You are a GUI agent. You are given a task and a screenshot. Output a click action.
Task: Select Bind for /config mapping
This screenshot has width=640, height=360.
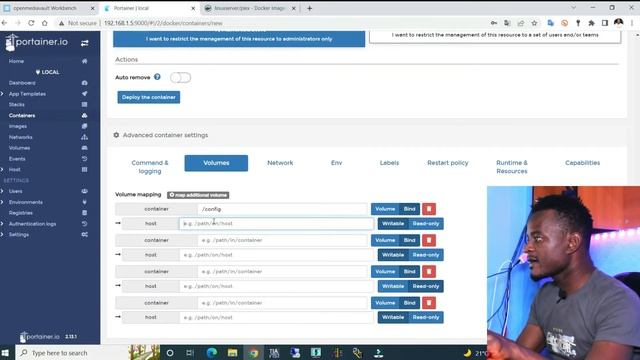409,209
